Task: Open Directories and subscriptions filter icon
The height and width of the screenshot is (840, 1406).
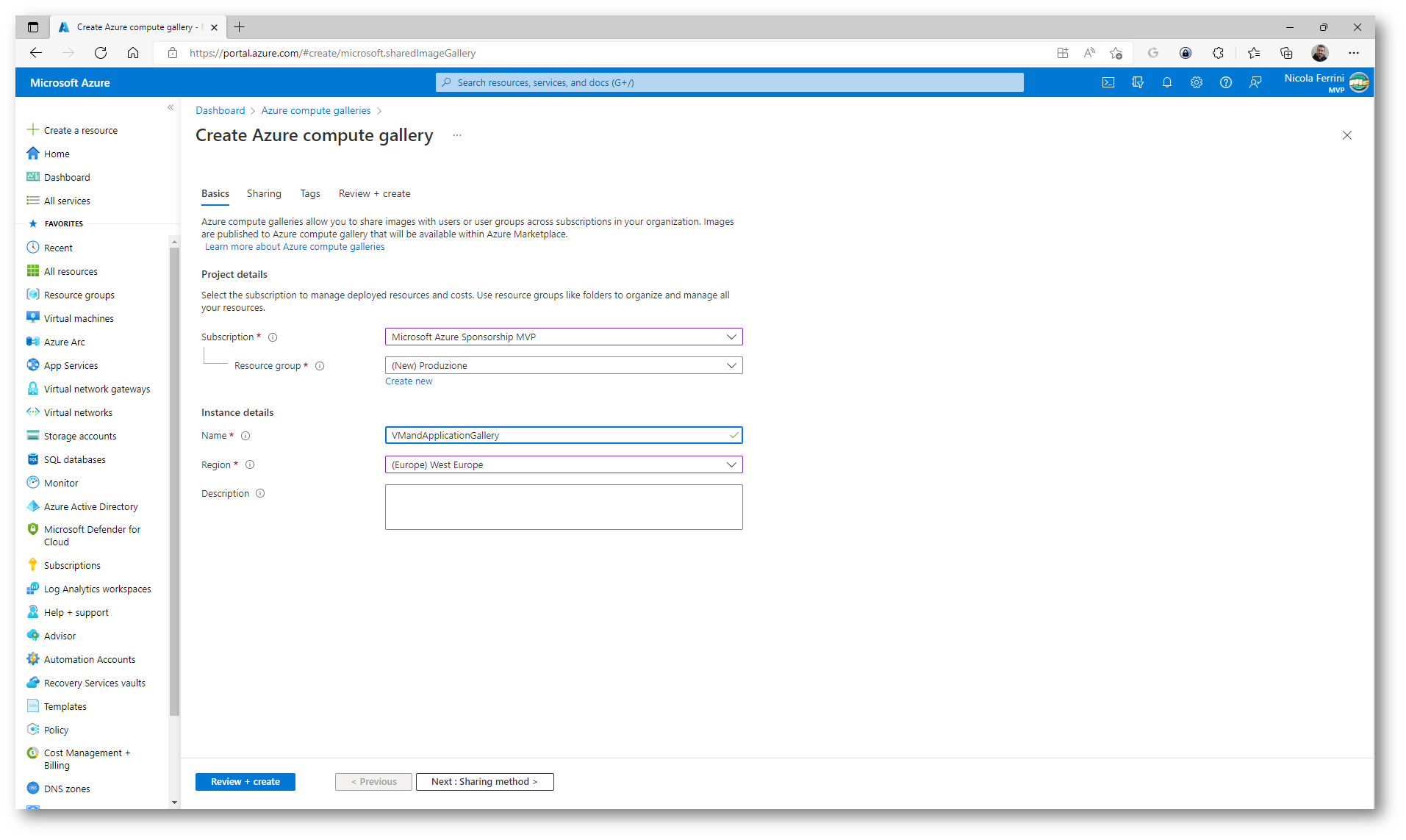Action: click(x=1138, y=82)
